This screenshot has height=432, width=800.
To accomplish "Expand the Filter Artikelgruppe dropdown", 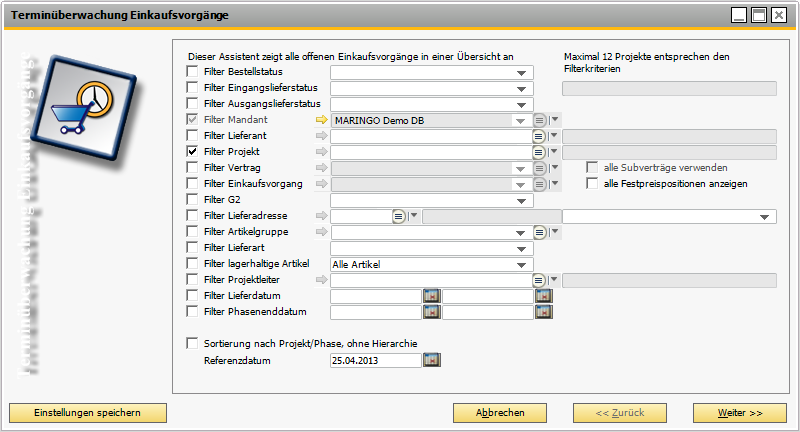I will click(520, 233).
